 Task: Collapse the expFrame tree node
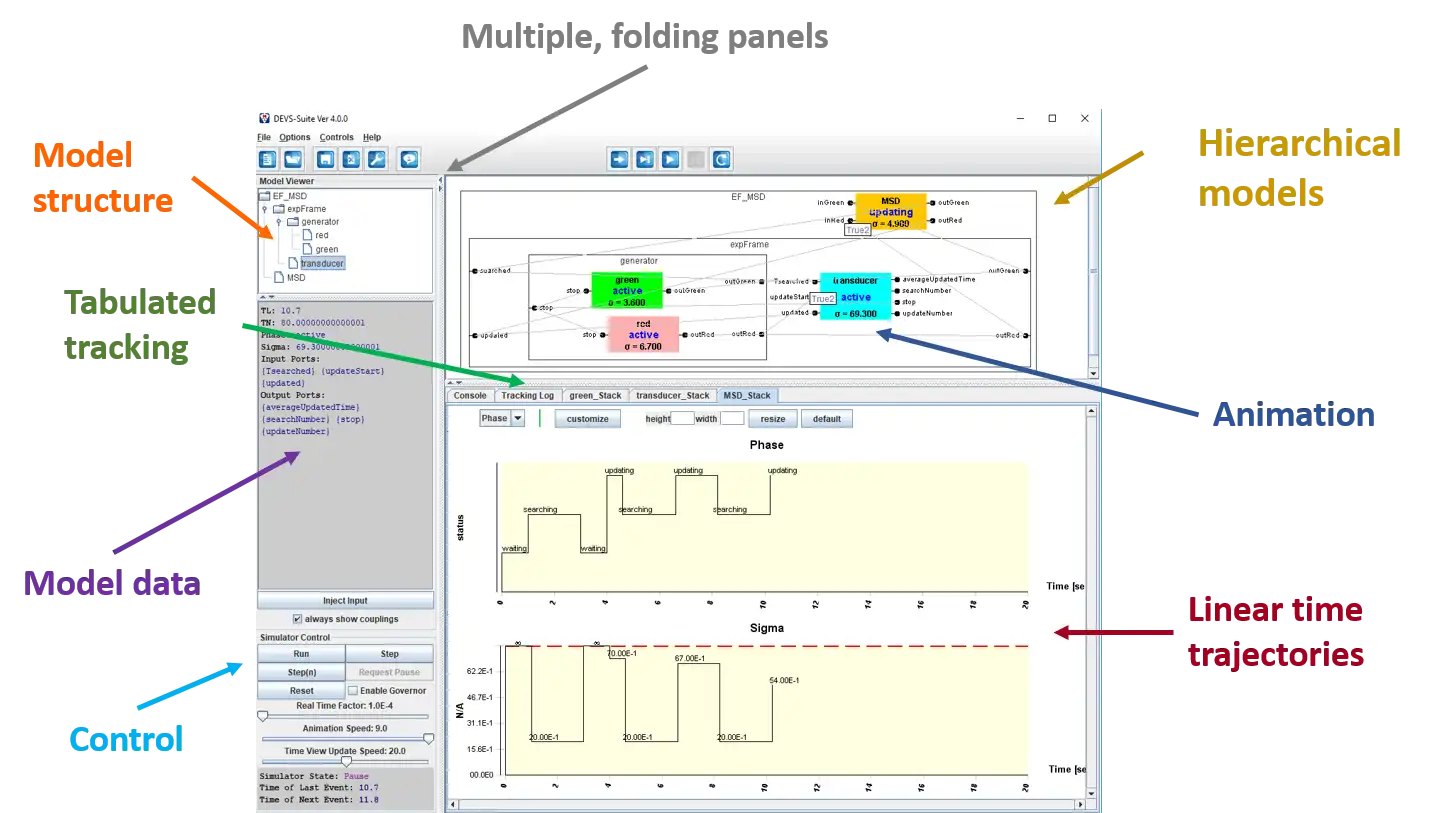pos(264,209)
